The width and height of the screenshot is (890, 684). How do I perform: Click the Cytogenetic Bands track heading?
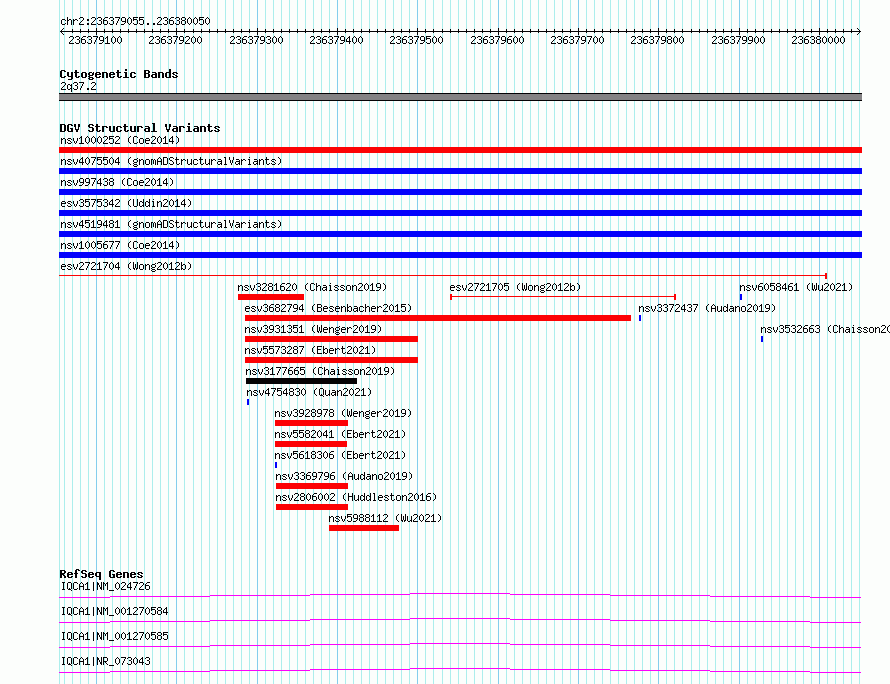point(119,74)
